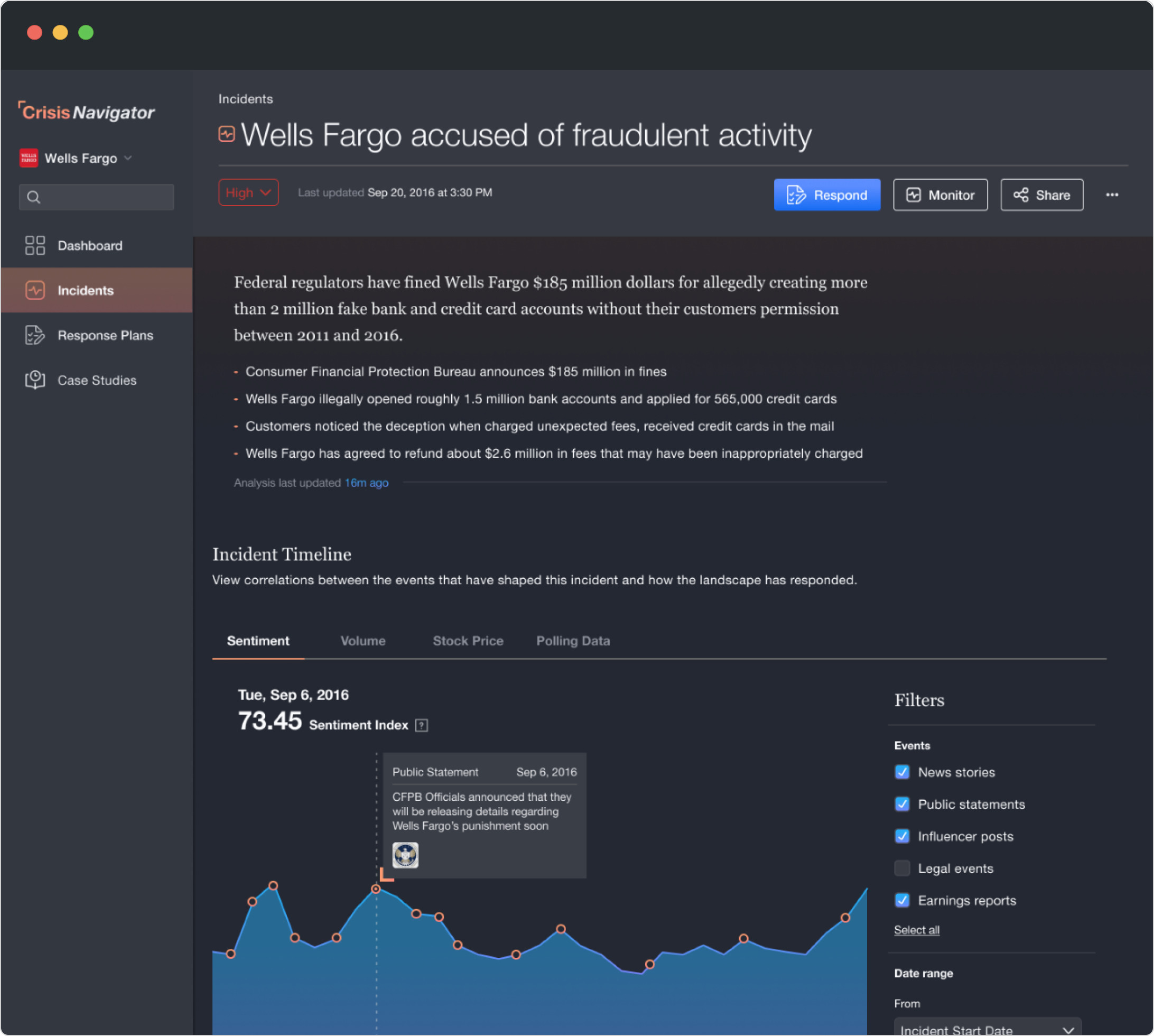Click the Case Studies icon
Screen dimensions: 1154x1036
click(x=35, y=380)
